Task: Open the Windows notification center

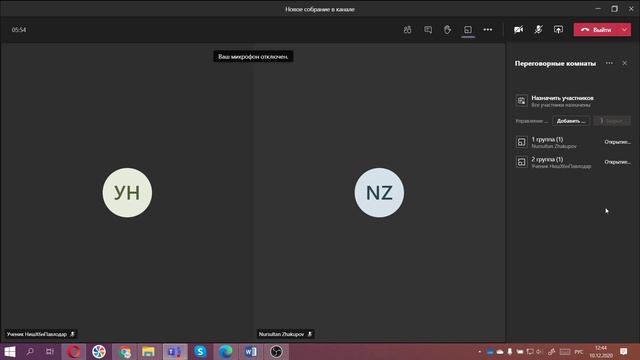Action: pyautogui.click(x=624, y=351)
